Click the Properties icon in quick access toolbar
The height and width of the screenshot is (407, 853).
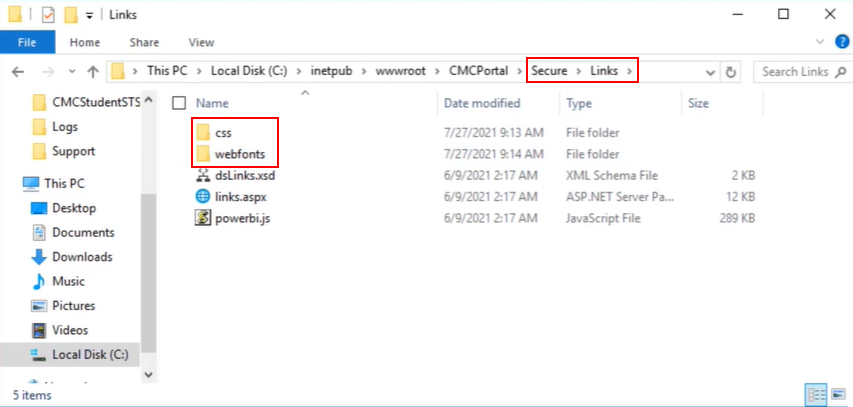pos(46,14)
